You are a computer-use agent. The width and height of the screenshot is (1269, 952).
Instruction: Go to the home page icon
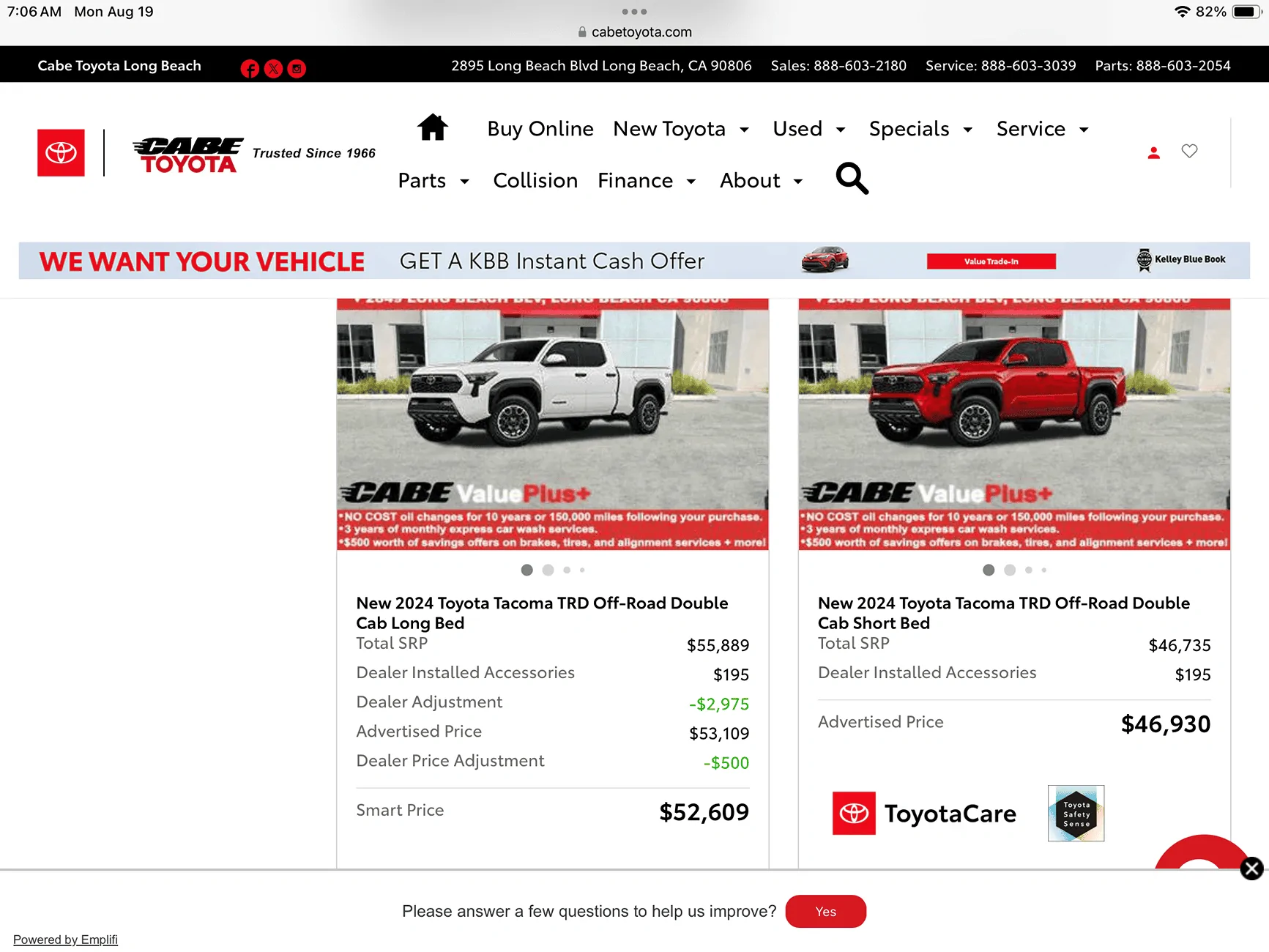[432, 127]
